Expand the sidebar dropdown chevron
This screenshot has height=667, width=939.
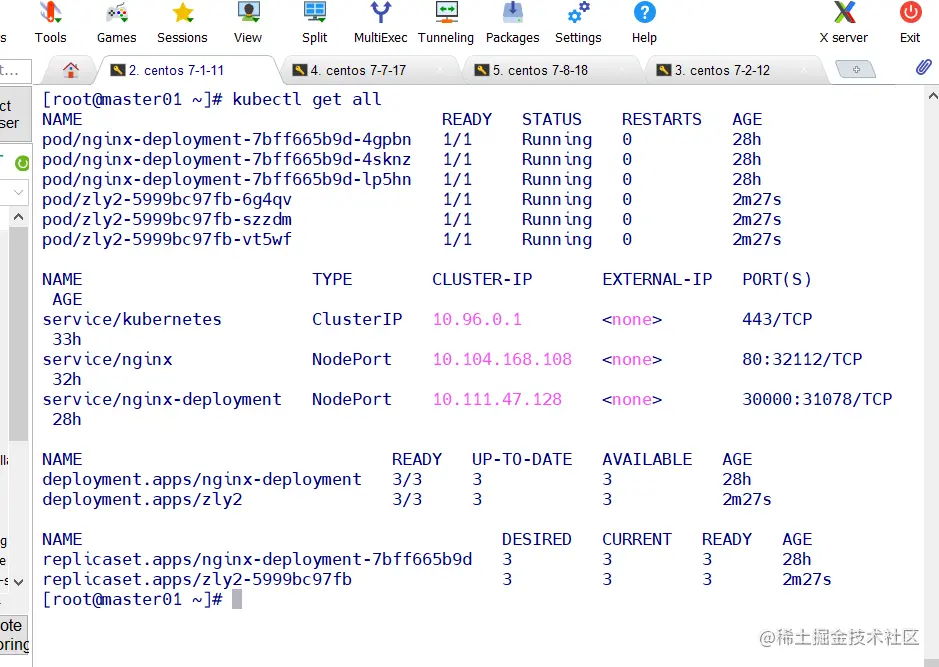pyautogui.click(x=19, y=192)
